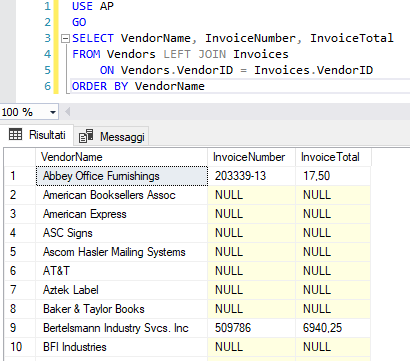This screenshot has width=410, height=361.
Task: Click the Risultati grid icon
Action: point(15,134)
